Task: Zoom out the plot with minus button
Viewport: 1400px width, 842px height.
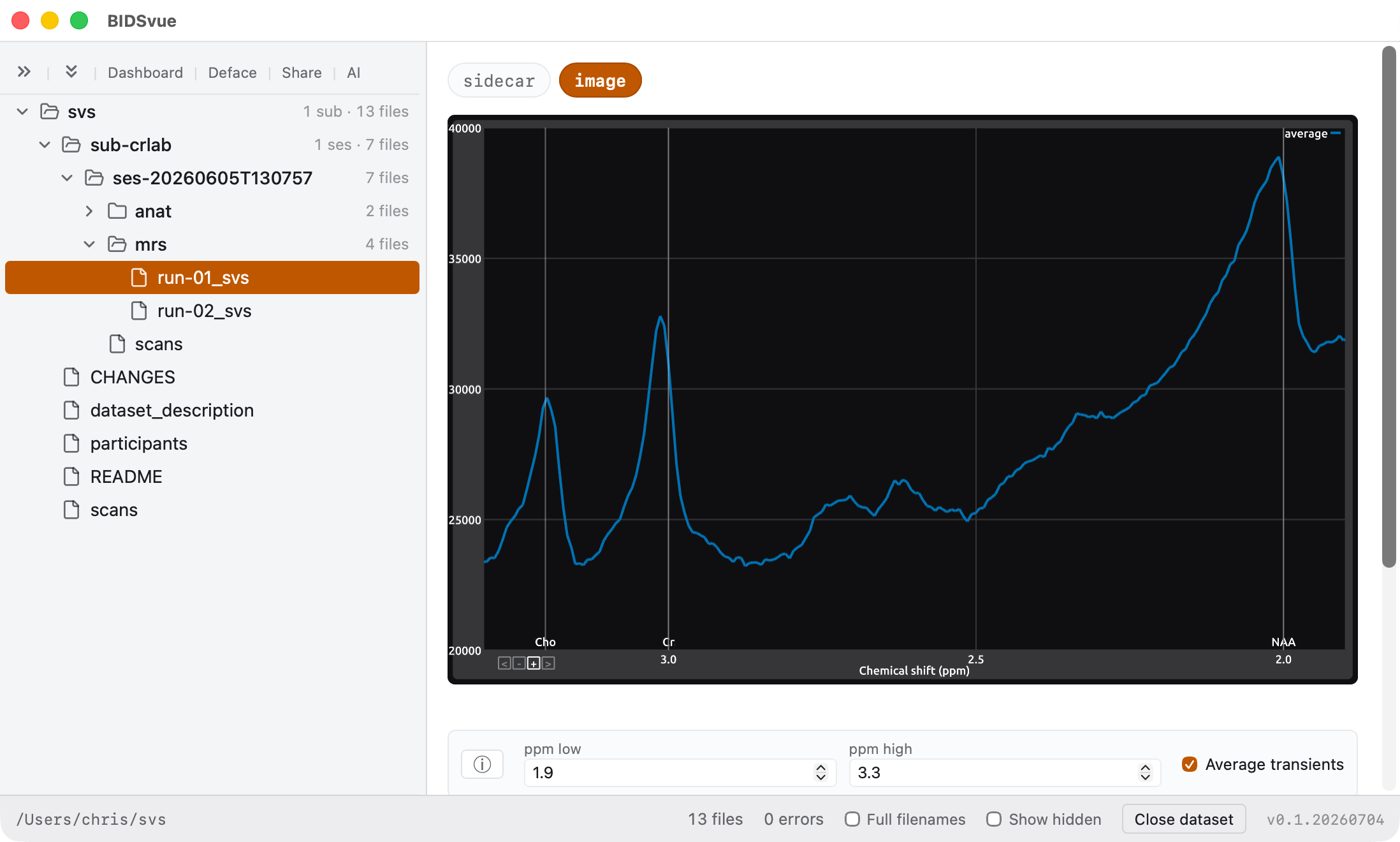Action: (519, 663)
